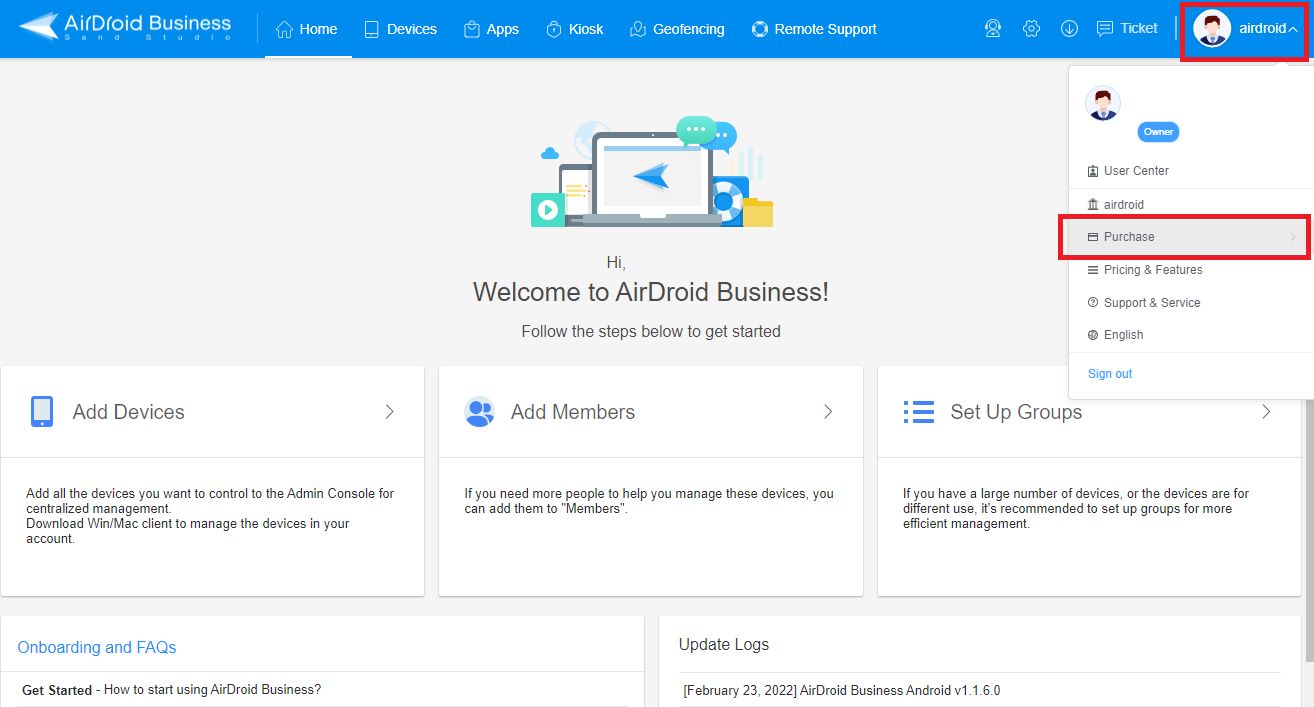This screenshot has width=1314, height=707.
Task: Click the bank icon beside airdroid
Action: tap(1093, 204)
